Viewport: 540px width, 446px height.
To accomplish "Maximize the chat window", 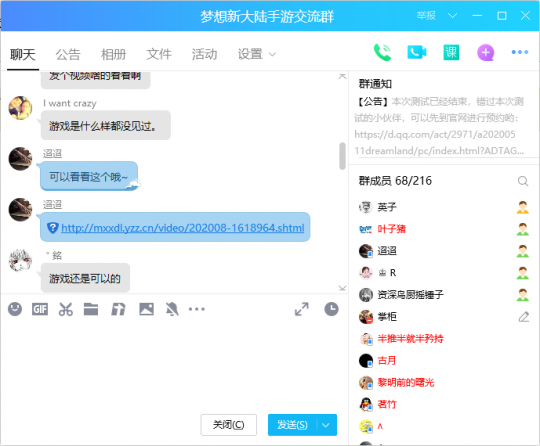I will 502,15.
